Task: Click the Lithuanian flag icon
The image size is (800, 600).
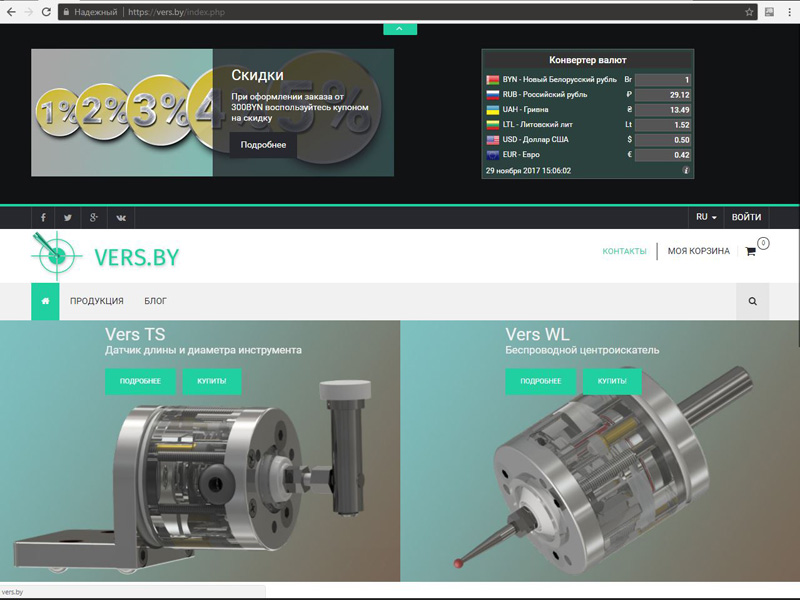Action: [x=492, y=124]
